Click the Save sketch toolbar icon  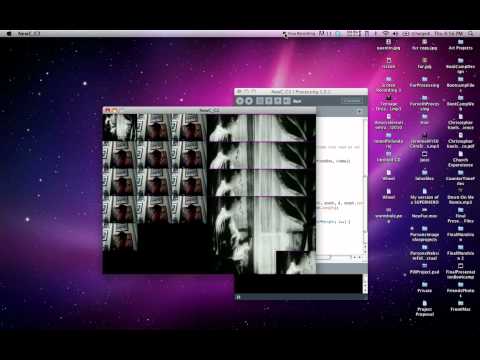coord(277,101)
